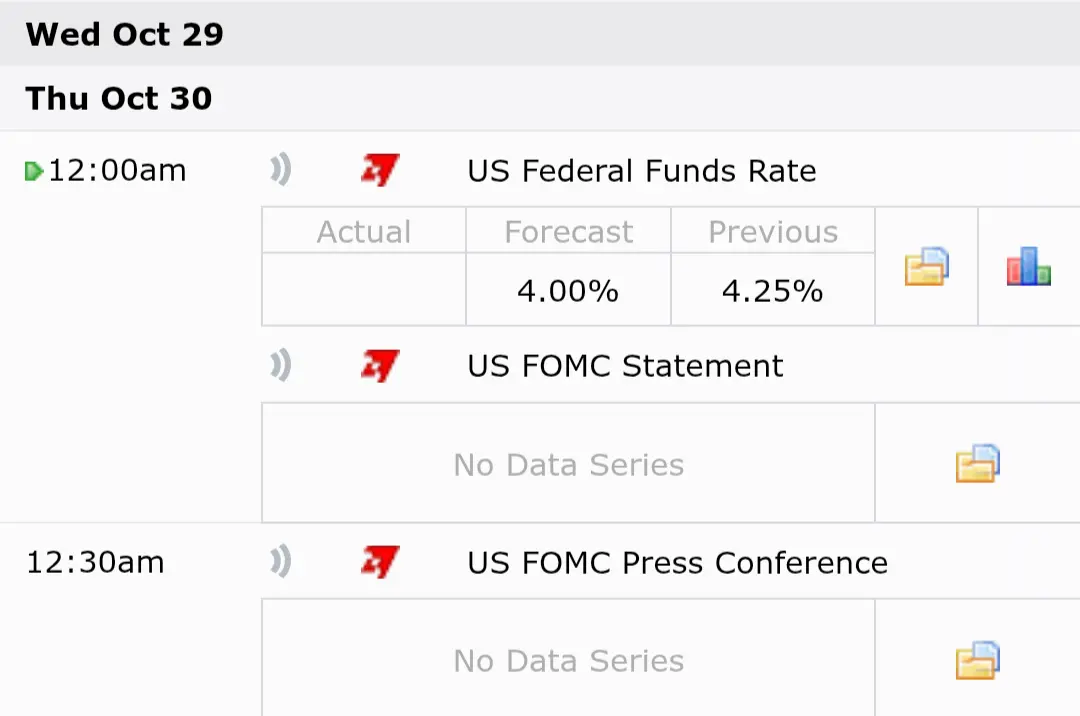Open the US FOMC Press Conference title
The height and width of the screenshot is (716, 1080).
pos(677,562)
